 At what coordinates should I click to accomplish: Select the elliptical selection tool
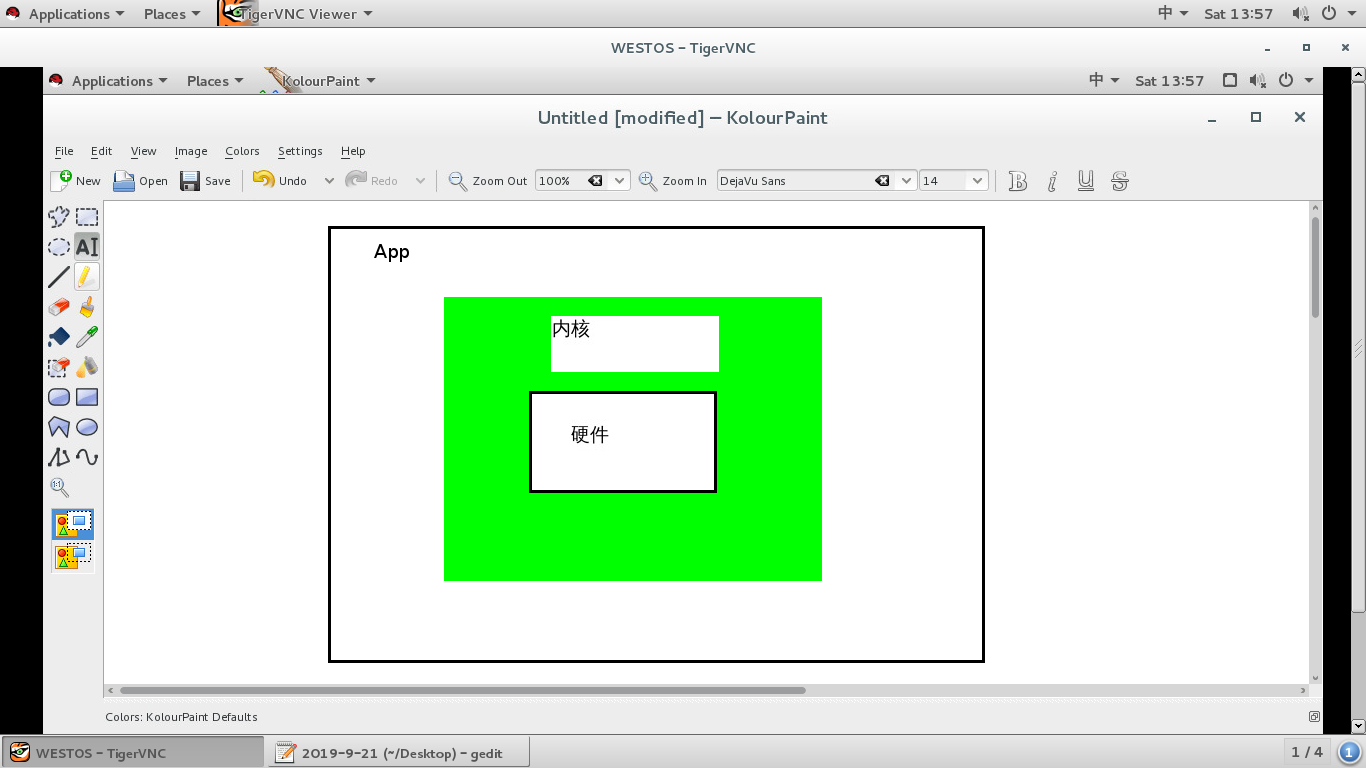tap(59, 247)
